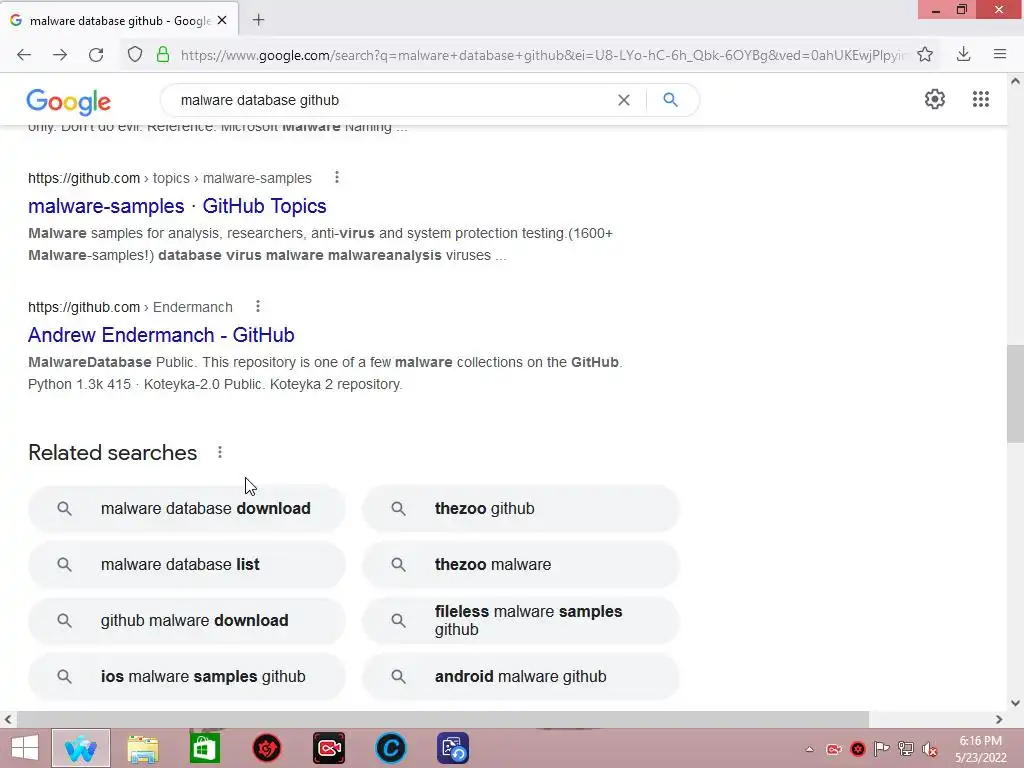This screenshot has width=1024, height=768.
Task: Open options for malware-samples result
Action: tap(337, 177)
